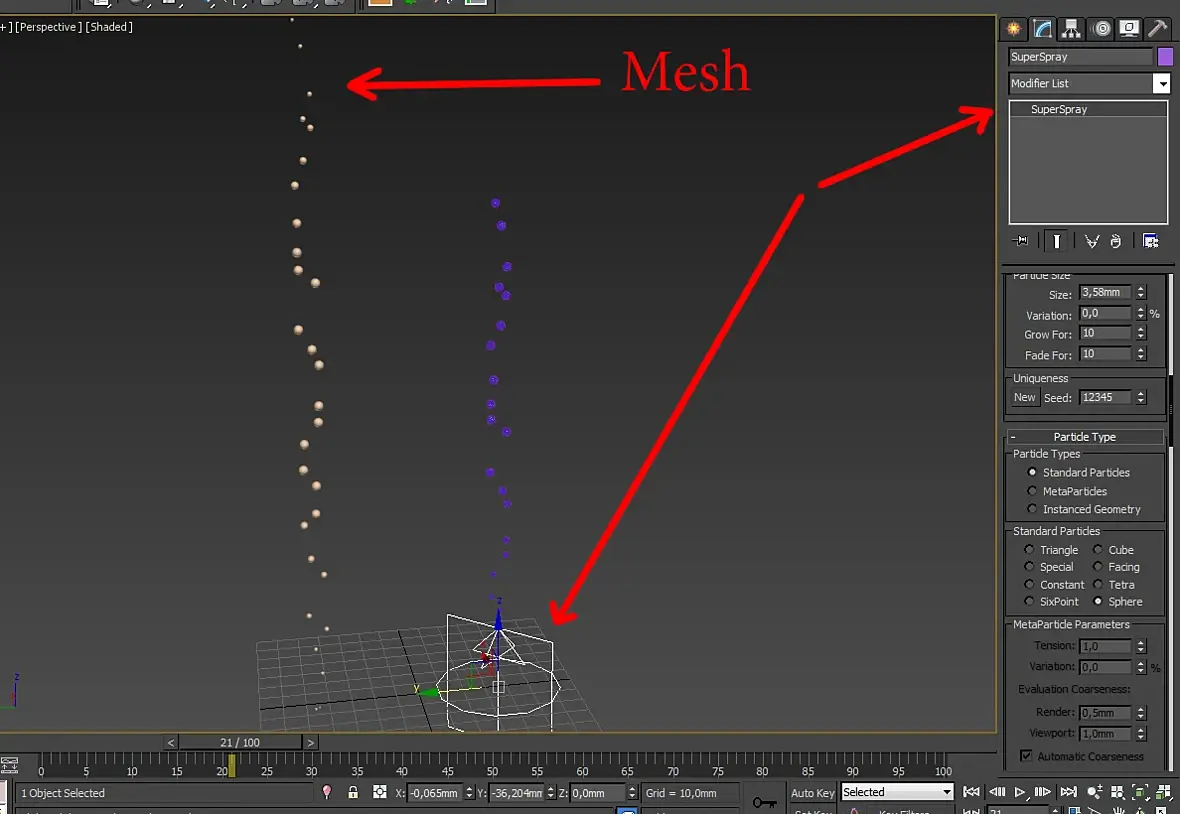The image size is (1180, 814).
Task: Click the purple object color swatch
Action: (x=1165, y=56)
